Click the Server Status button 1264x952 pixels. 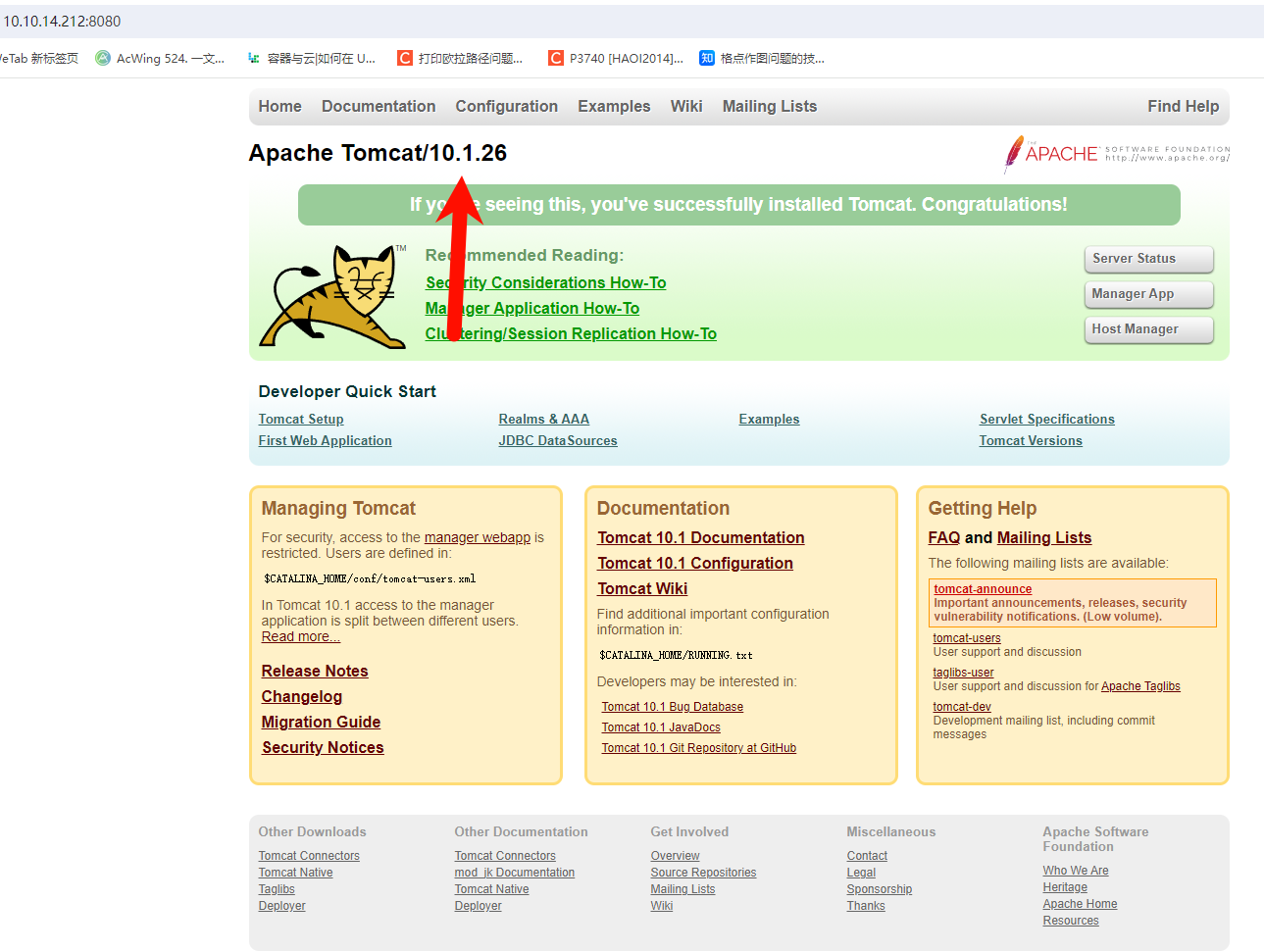[1149, 259]
